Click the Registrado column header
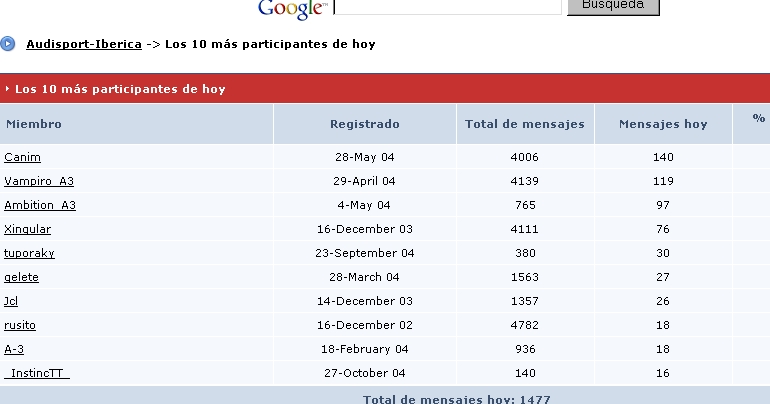The height and width of the screenshot is (404, 770). pos(364,124)
